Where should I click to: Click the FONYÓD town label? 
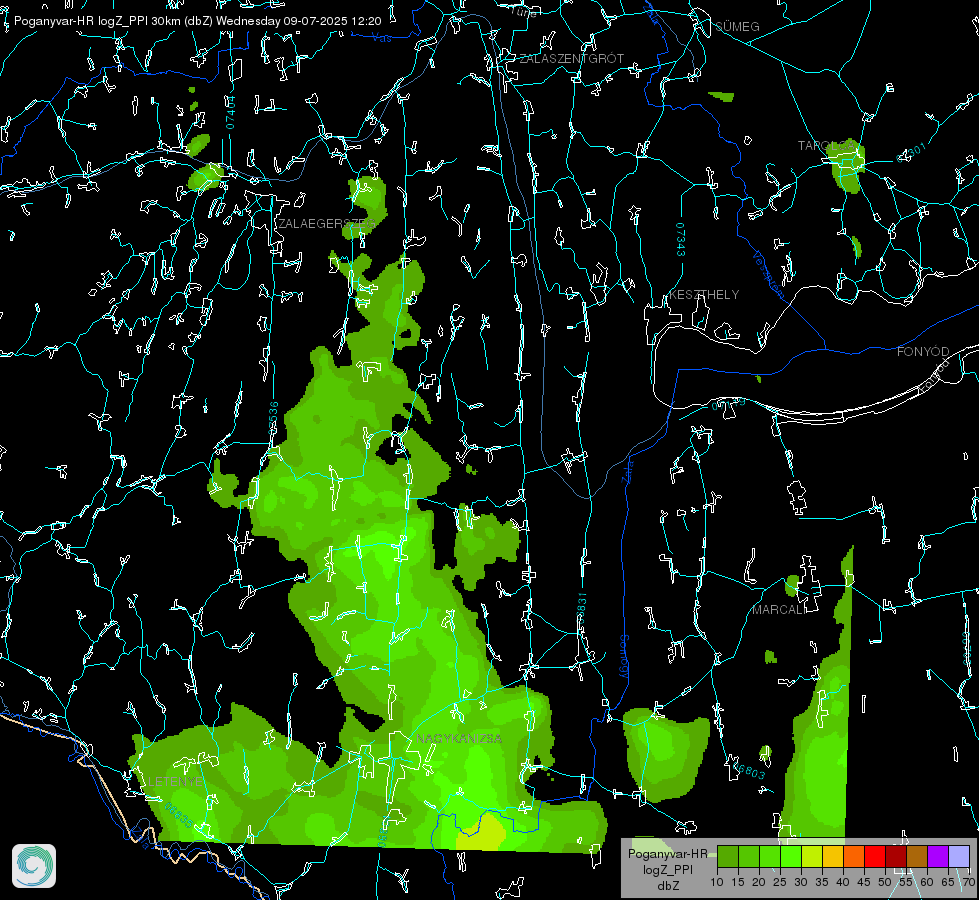coord(923,352)
